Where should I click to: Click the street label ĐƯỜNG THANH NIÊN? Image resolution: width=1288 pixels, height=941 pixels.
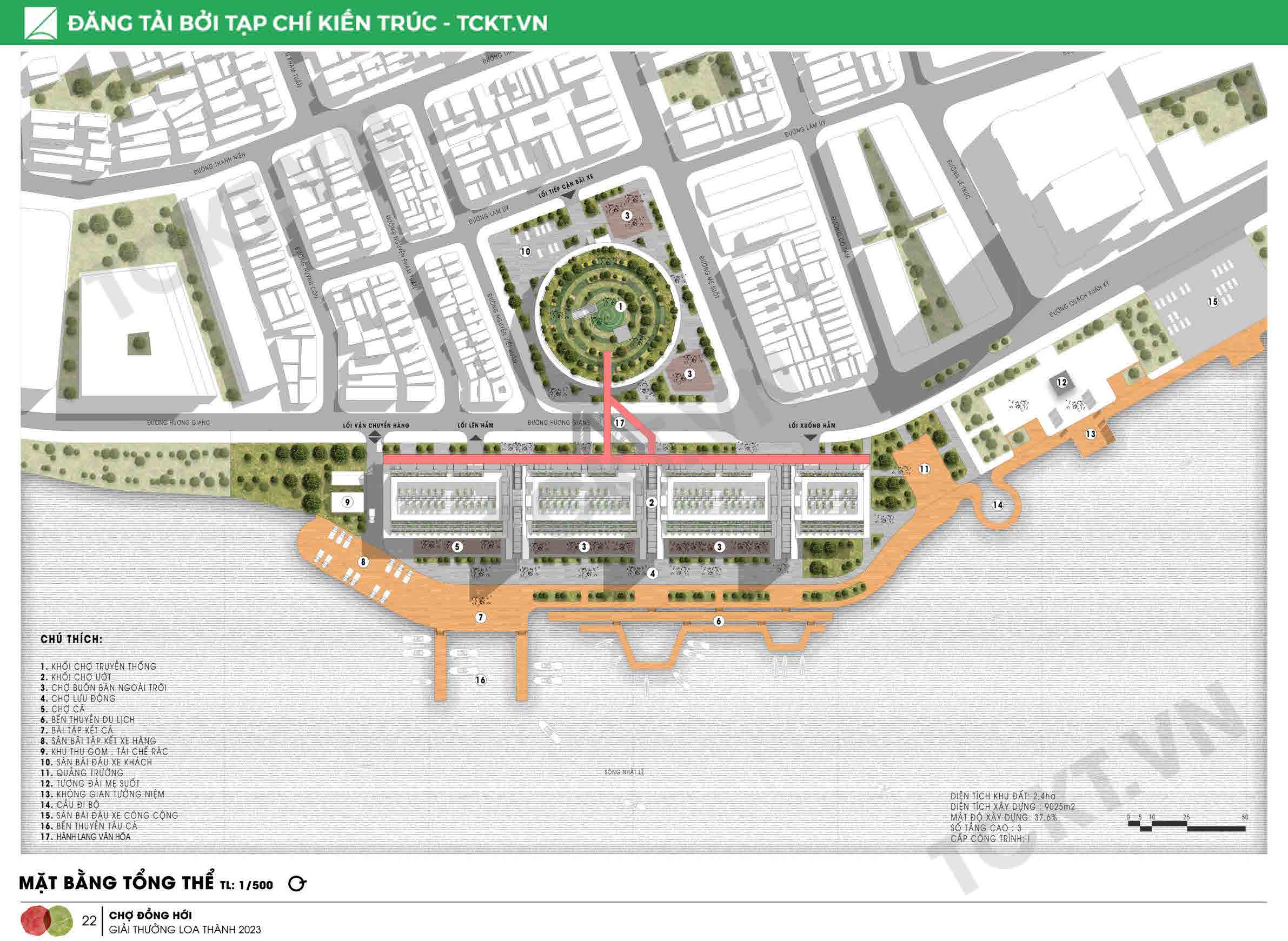click(x=219, y=163)
